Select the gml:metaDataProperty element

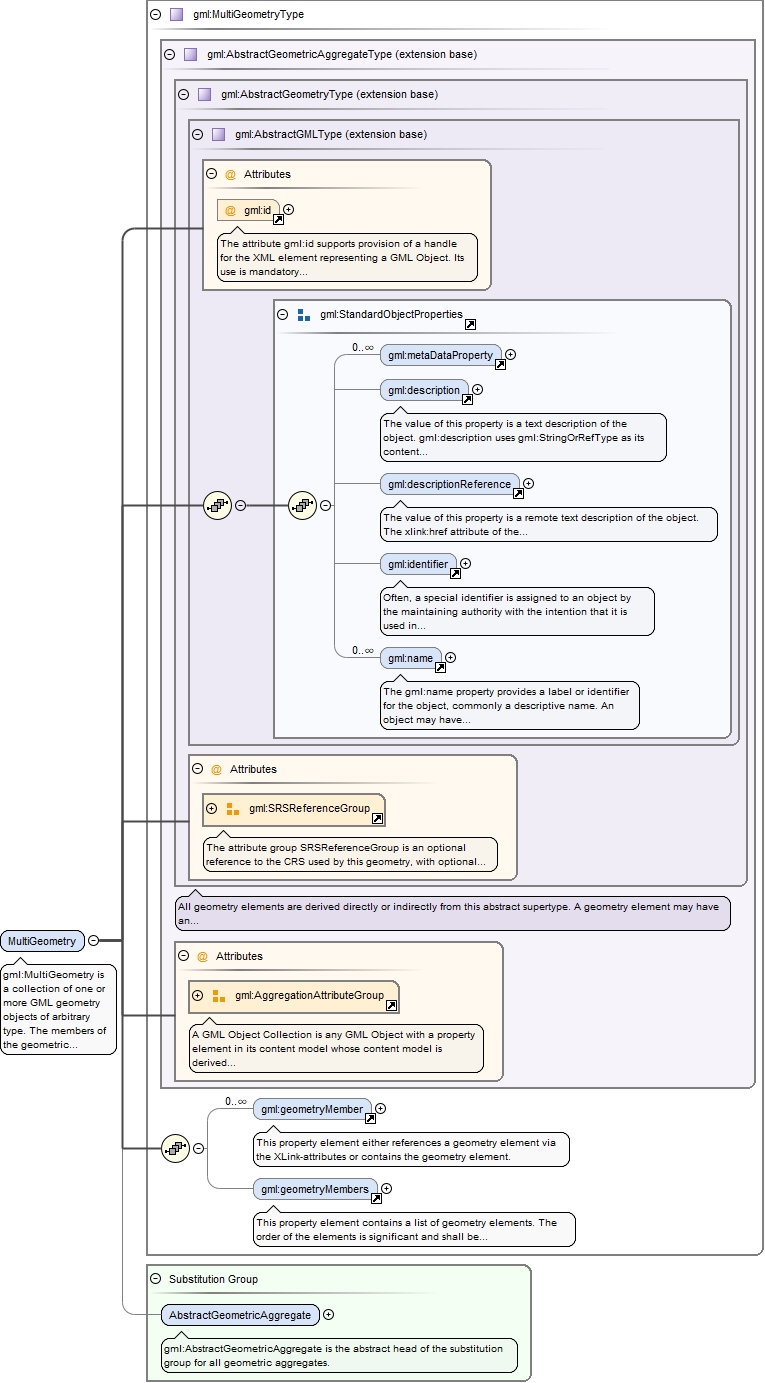(441, 355)
